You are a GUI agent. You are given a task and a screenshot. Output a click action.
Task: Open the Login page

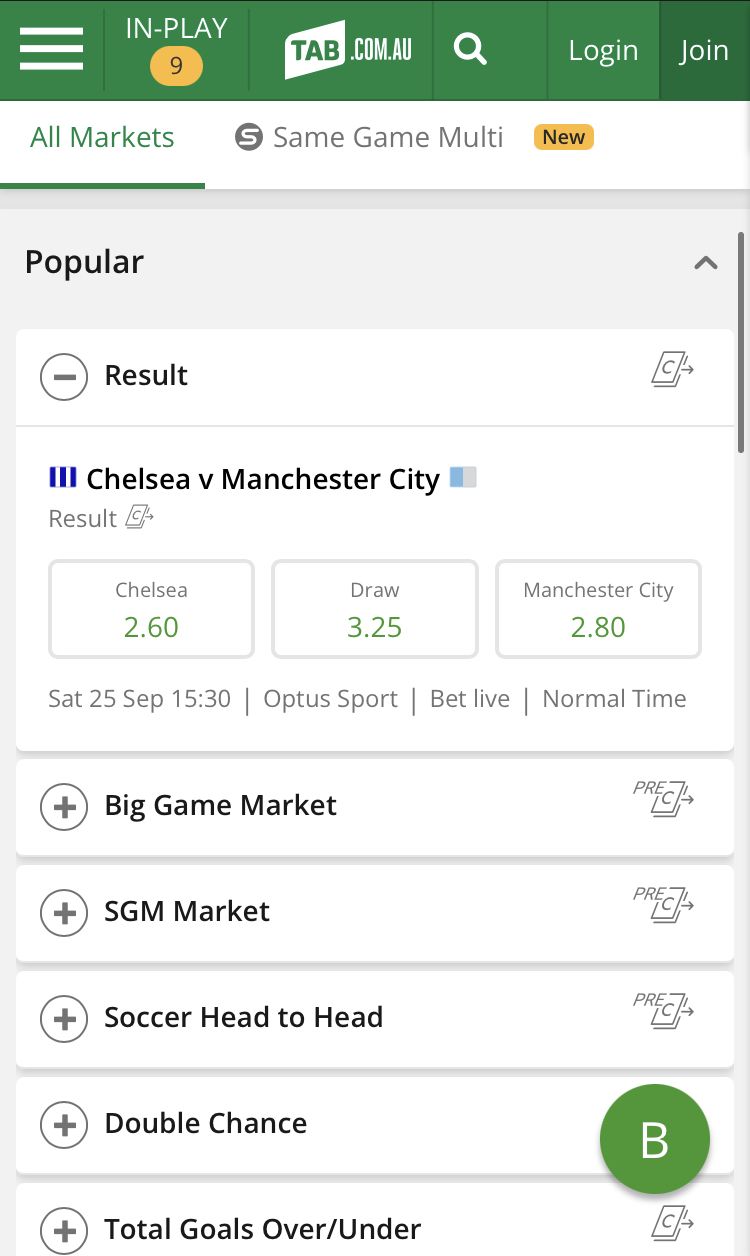coord(603,50)
